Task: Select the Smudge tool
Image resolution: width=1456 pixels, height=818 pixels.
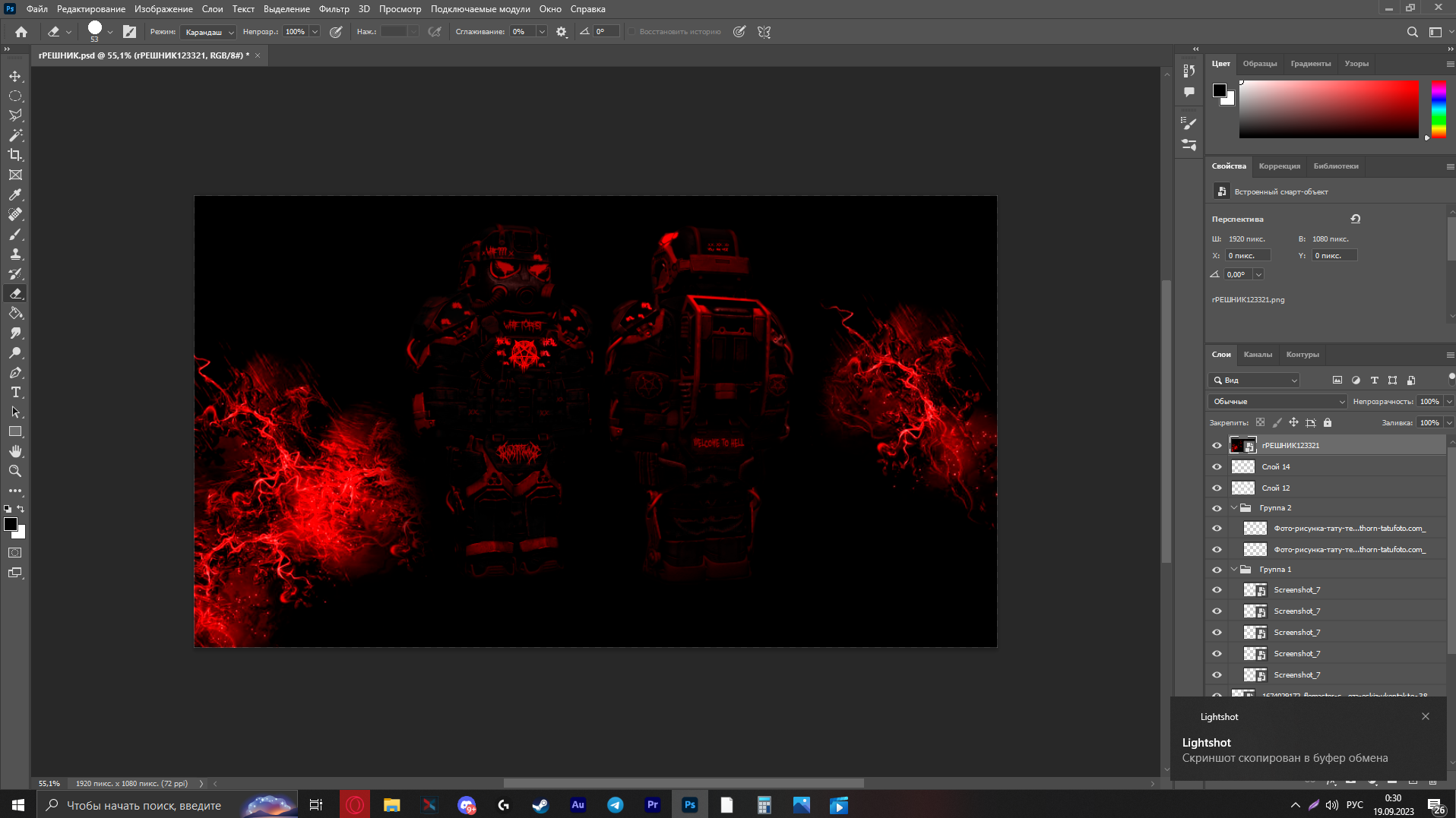Action: [x=15, y=333]
